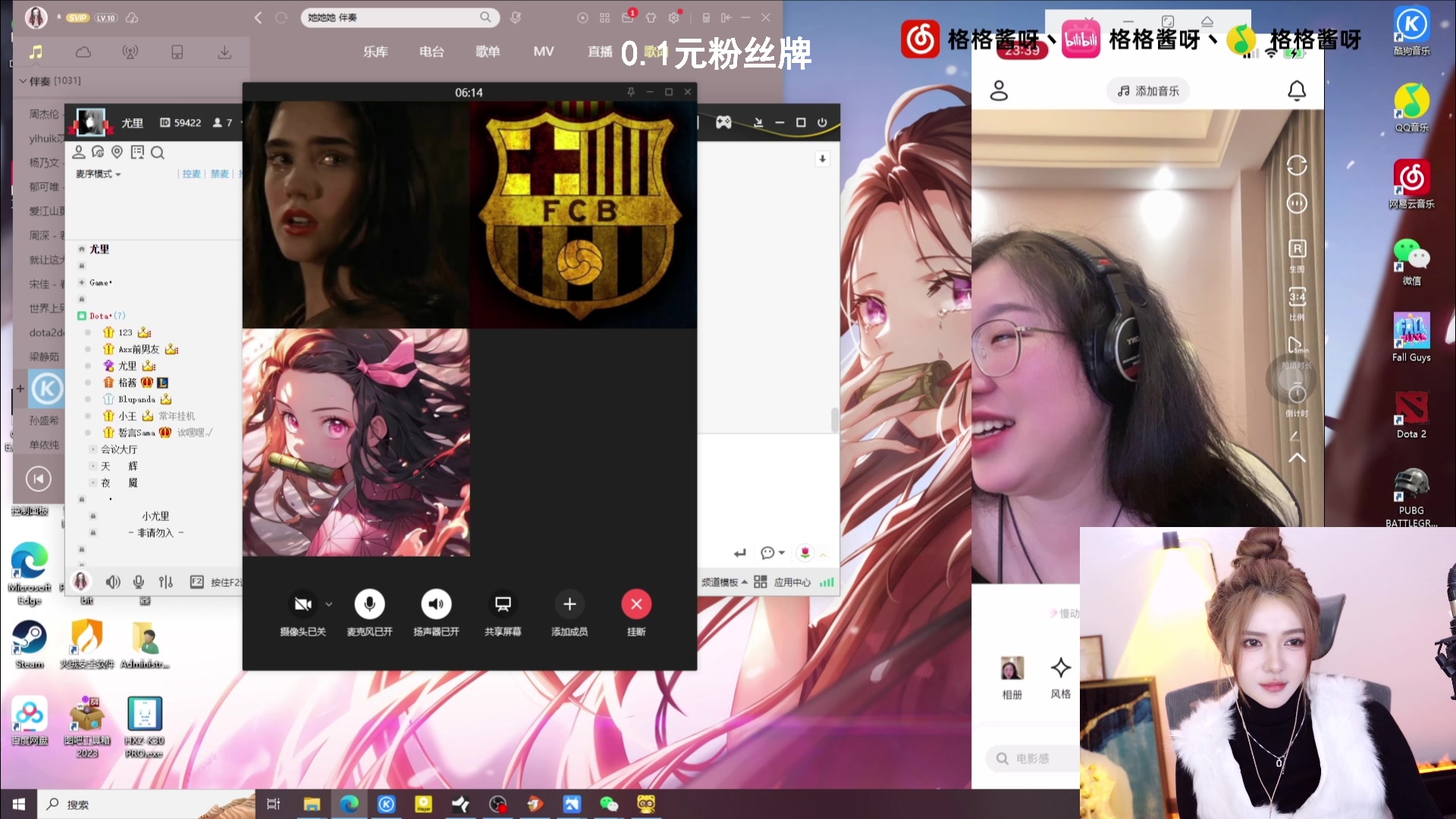Switch to the 电台 tab
The width and height of the screenshot is (1456, 819).
(431, 51)
